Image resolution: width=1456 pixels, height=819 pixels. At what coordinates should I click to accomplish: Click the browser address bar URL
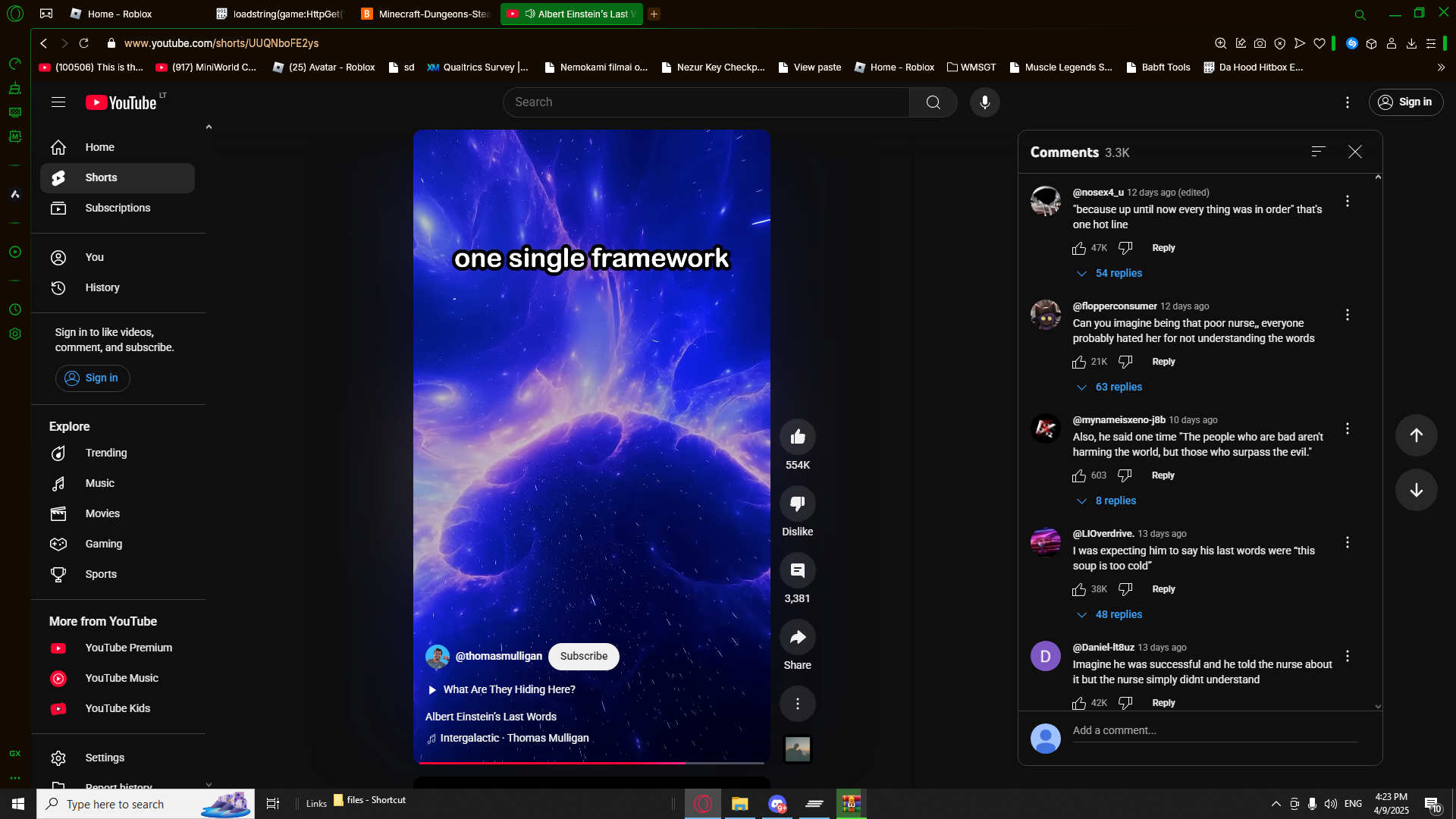[221, 43]
